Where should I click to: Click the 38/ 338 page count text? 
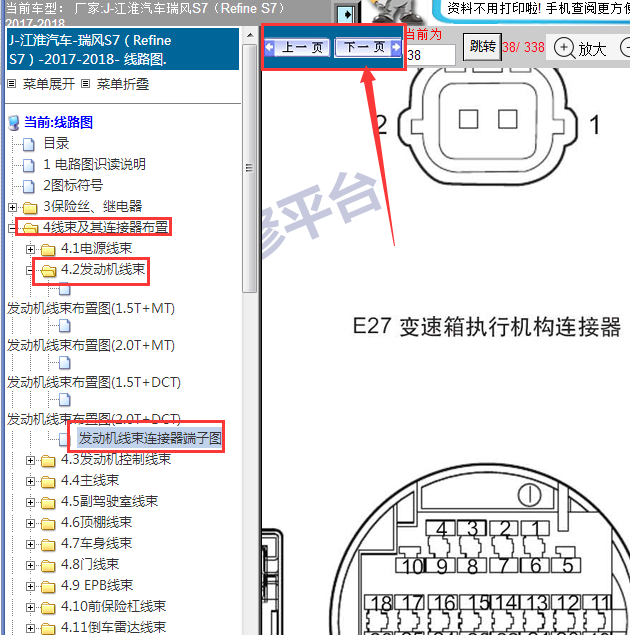coord(524,47)
